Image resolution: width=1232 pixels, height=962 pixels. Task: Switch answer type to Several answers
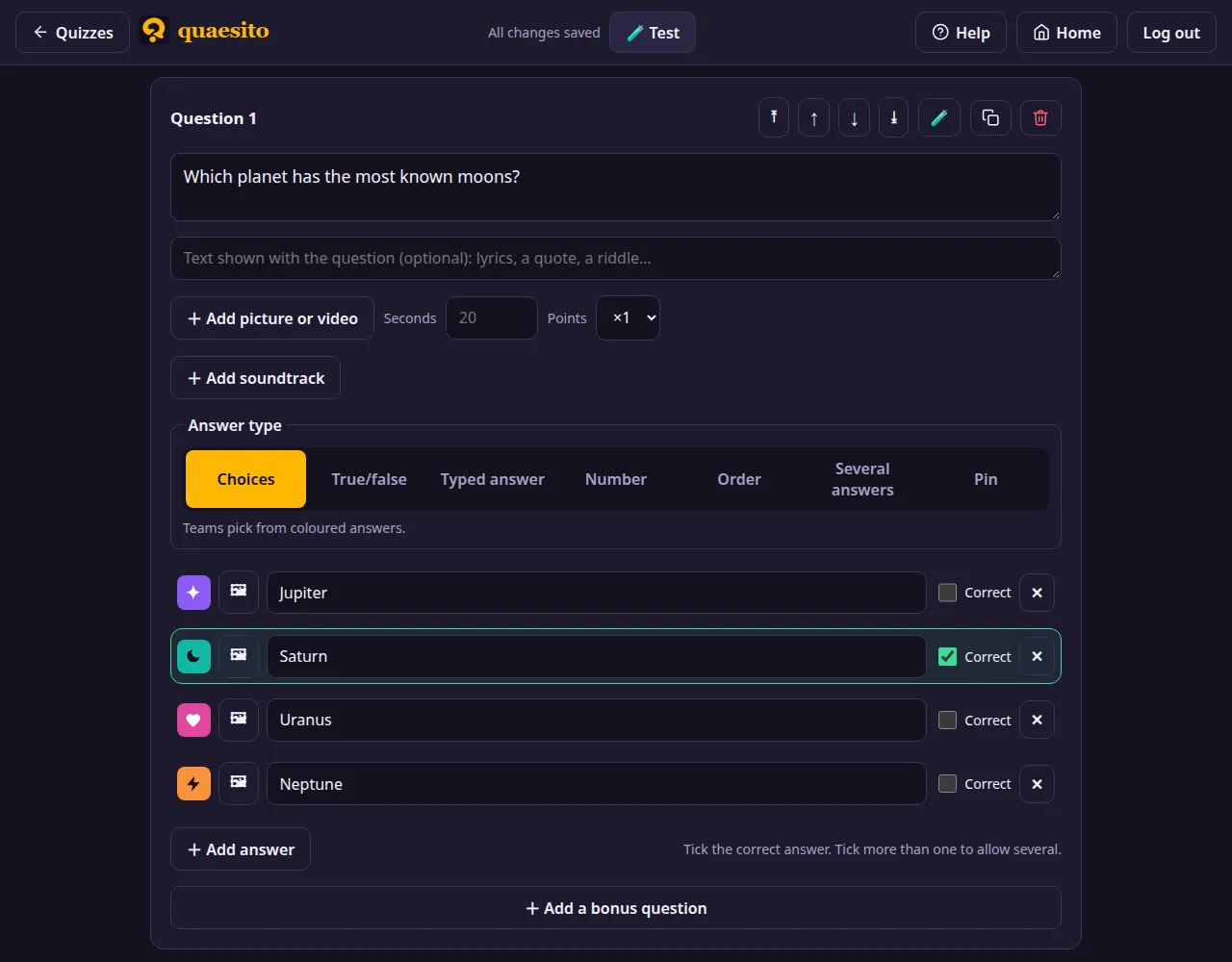click(862, 479)
